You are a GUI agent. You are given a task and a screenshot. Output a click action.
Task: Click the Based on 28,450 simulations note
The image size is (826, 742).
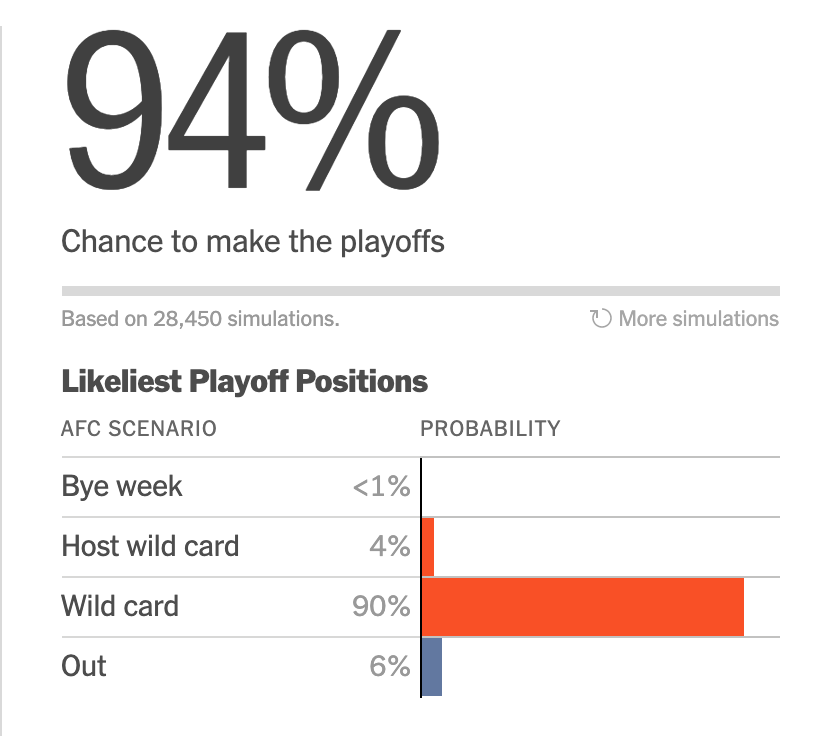pyautogui.click(x=200, y=319)
